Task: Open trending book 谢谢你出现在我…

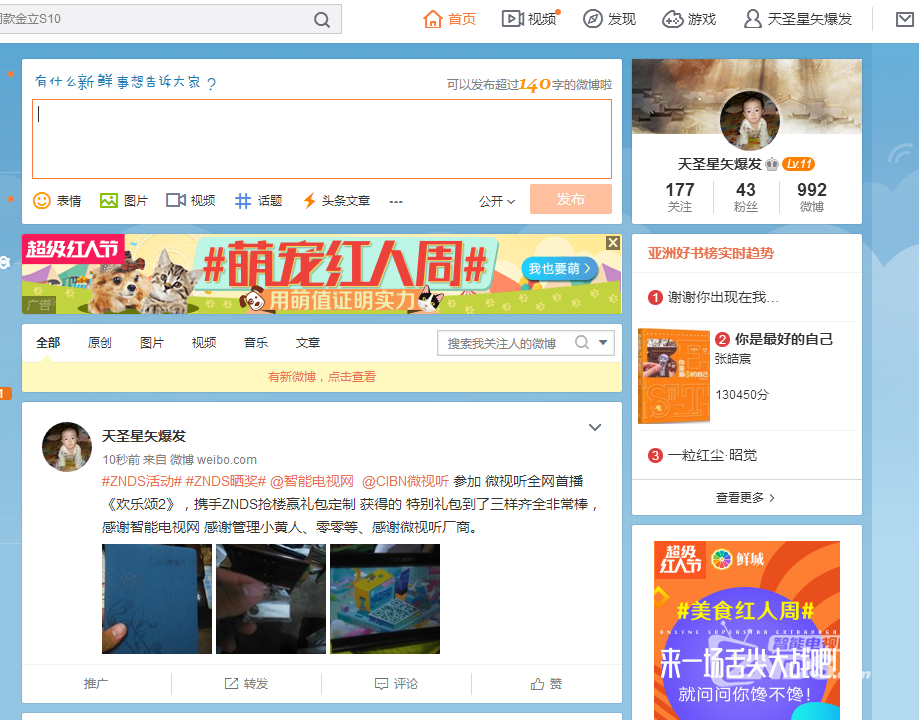Action: click(x=723, y=297)
